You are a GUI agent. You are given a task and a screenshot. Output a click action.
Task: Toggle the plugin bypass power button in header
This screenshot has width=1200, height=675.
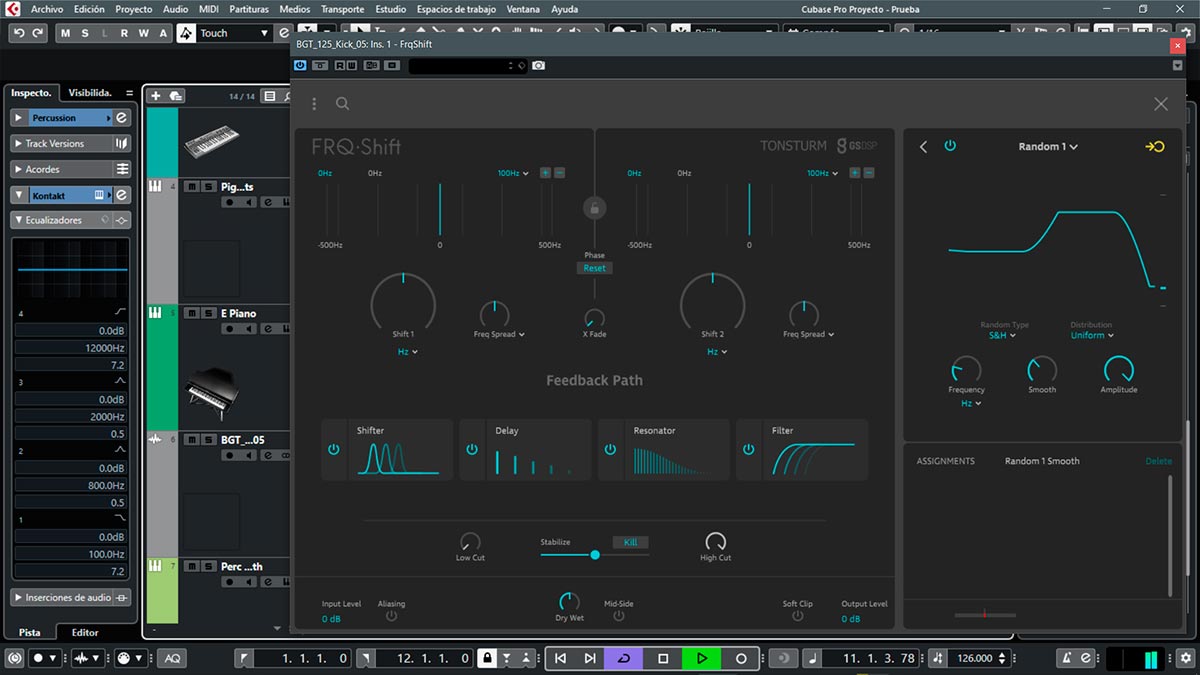point(300,66)
